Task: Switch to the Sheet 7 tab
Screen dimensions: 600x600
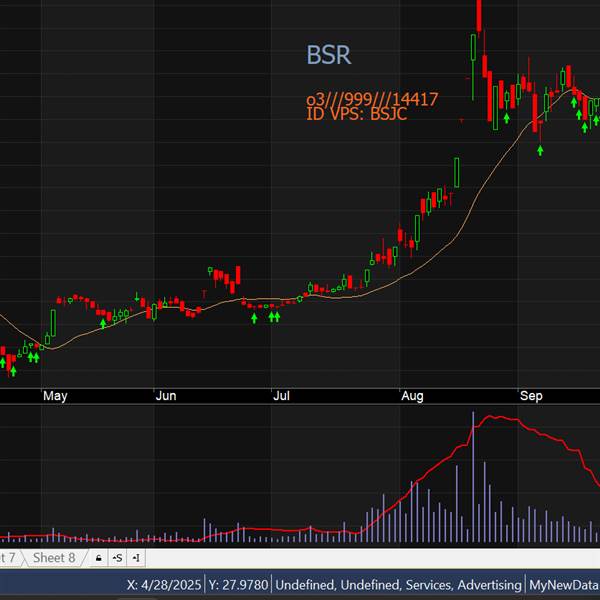Action: pyautogui.click(x=8, y=558)
